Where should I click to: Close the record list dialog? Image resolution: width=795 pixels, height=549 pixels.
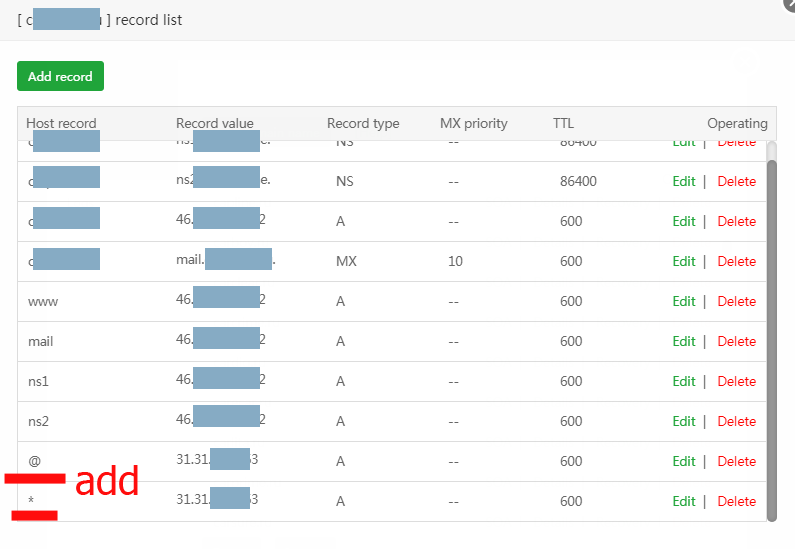pos(789,4)
